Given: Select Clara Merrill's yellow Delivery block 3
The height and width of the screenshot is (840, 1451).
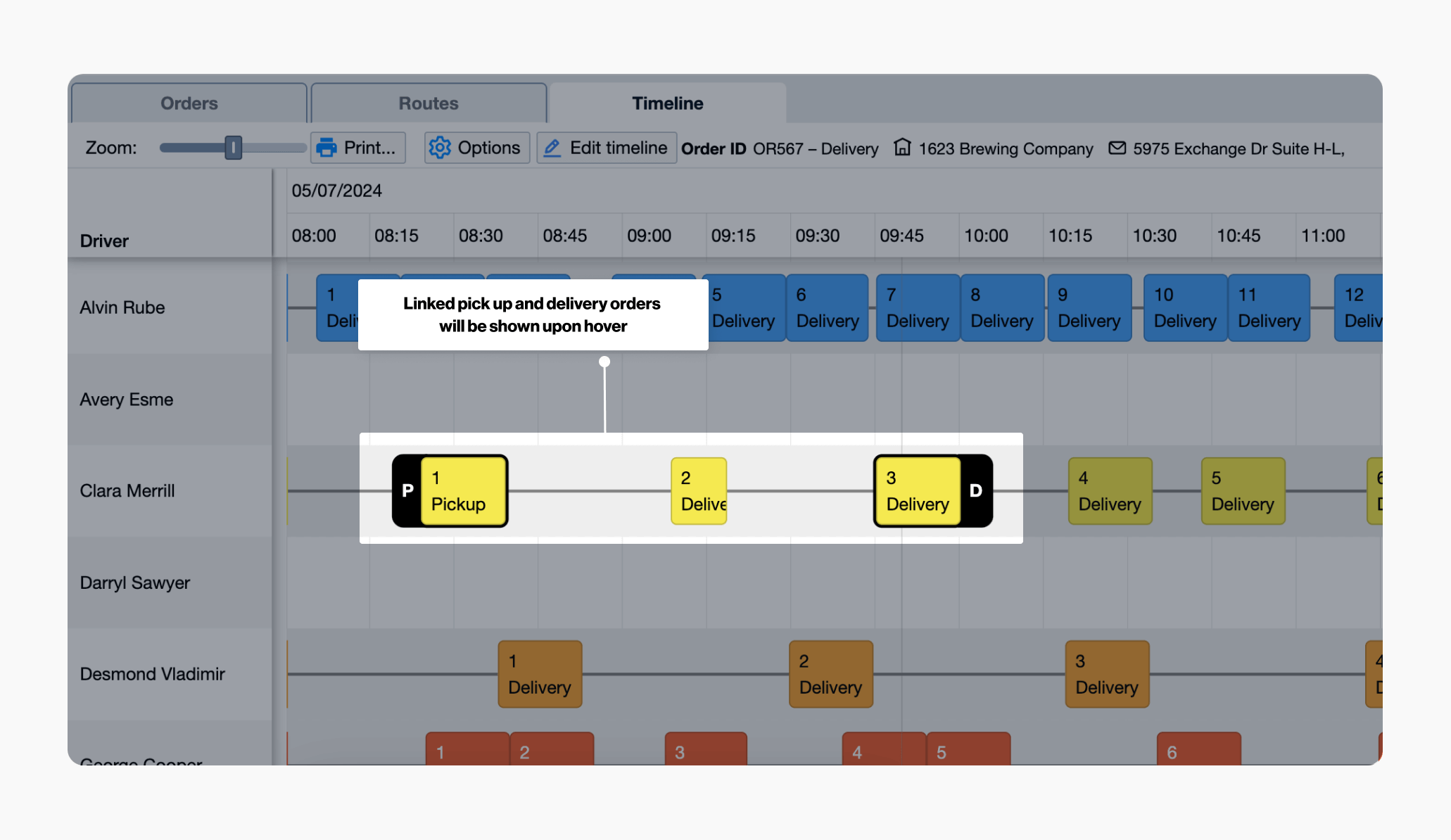Looking at the screenshot, I should tap(917, 491).
